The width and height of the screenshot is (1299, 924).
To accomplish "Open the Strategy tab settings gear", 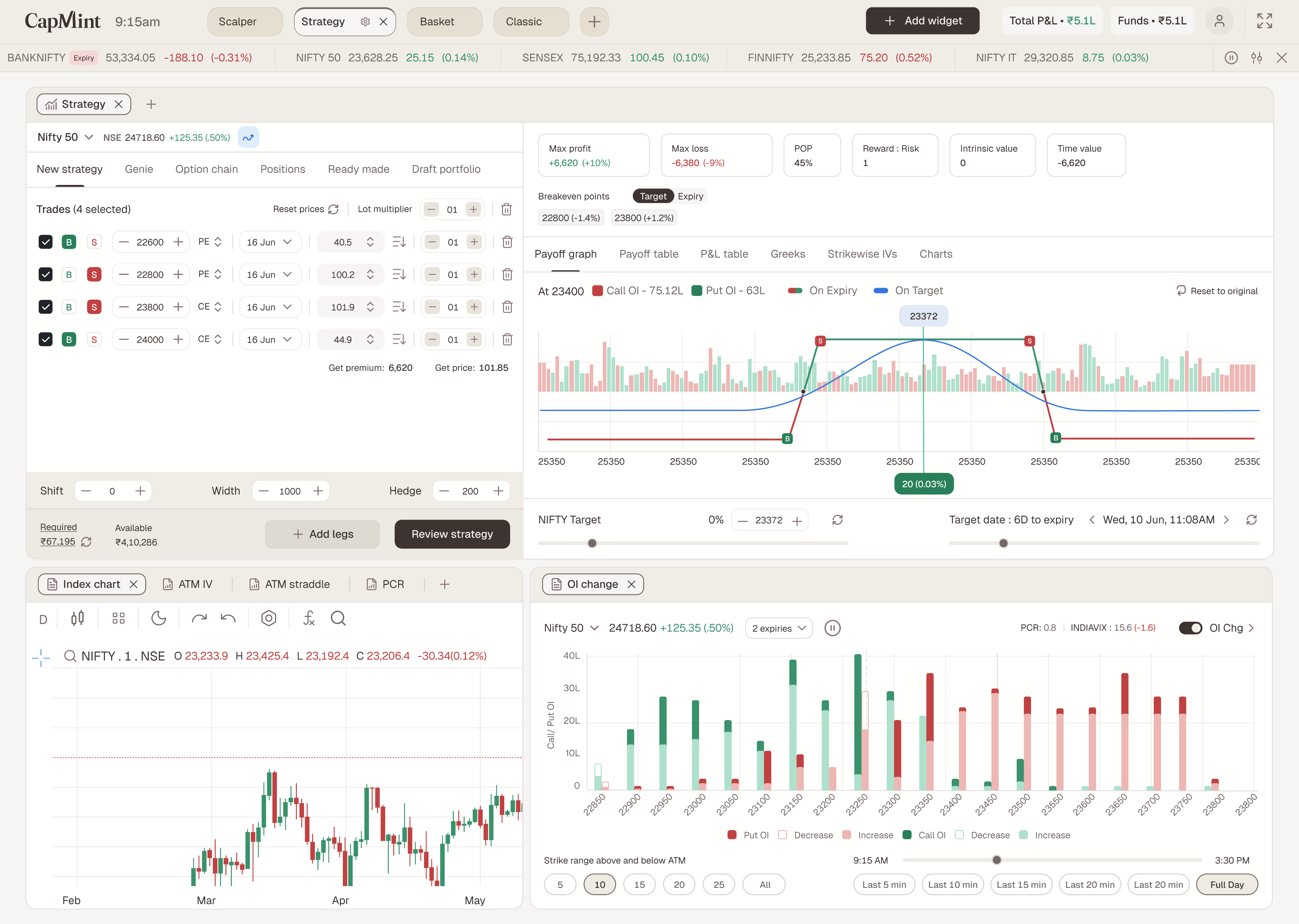I will (365, 22).
